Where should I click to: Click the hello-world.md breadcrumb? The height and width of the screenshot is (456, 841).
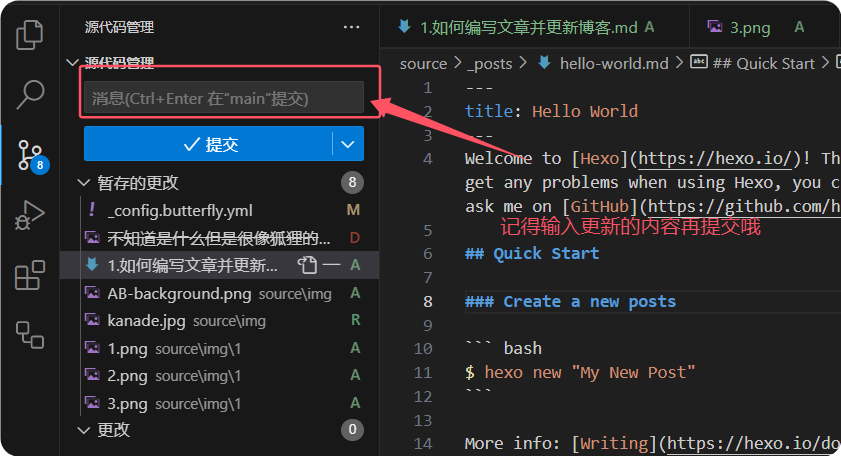click(x=614, y=64)
